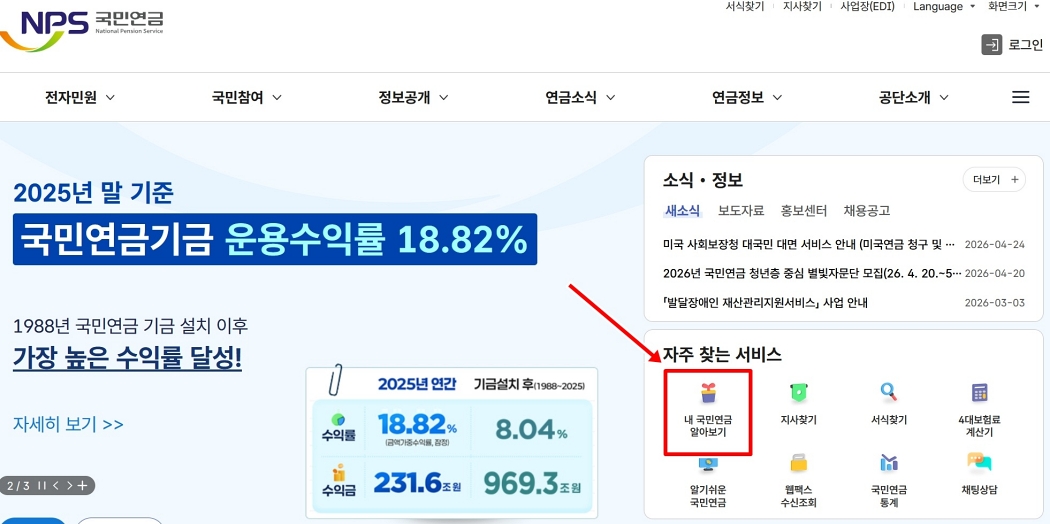1050x524 pixels.
Task: Expand the 전자민원 menu
Action: pos(80,98)
